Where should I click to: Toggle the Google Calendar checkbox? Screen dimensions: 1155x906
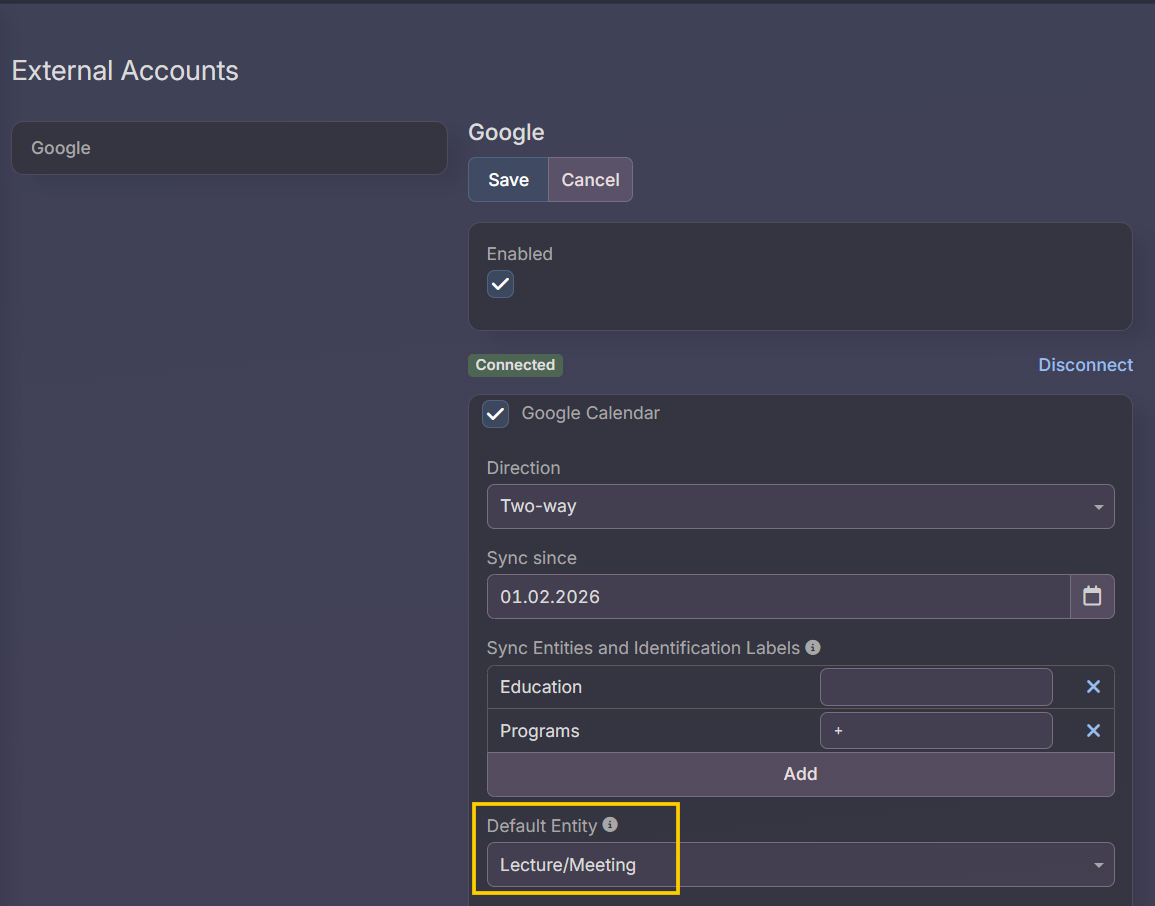tap(496, 413)
